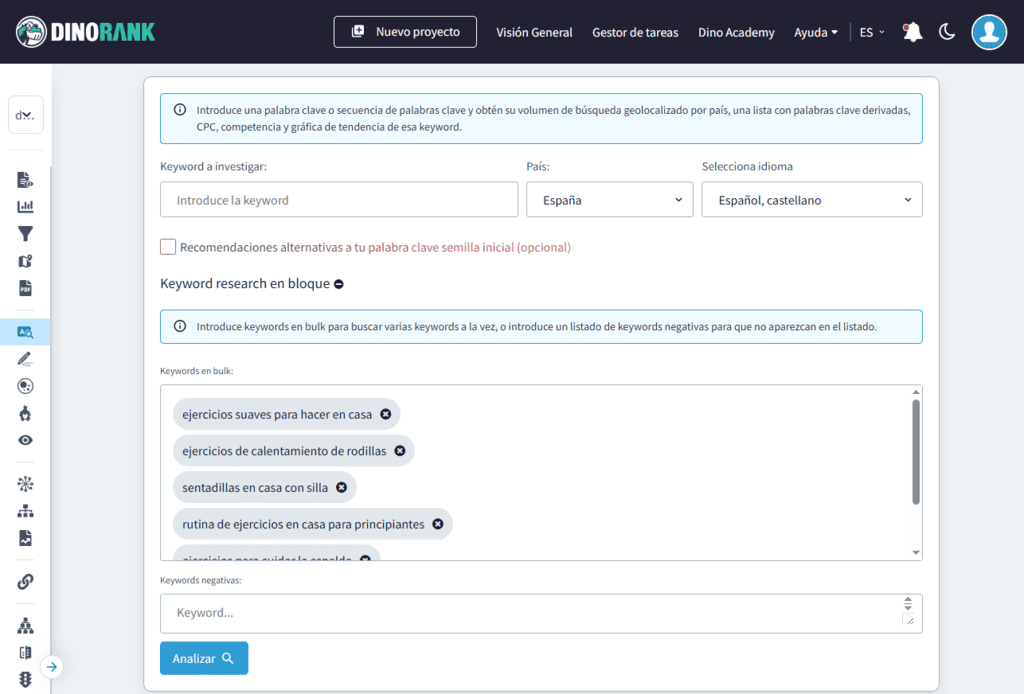Open the País dropdown showing España
Image resolution: width=1024 pixels, height=694 pixels.
click(609, 199)
